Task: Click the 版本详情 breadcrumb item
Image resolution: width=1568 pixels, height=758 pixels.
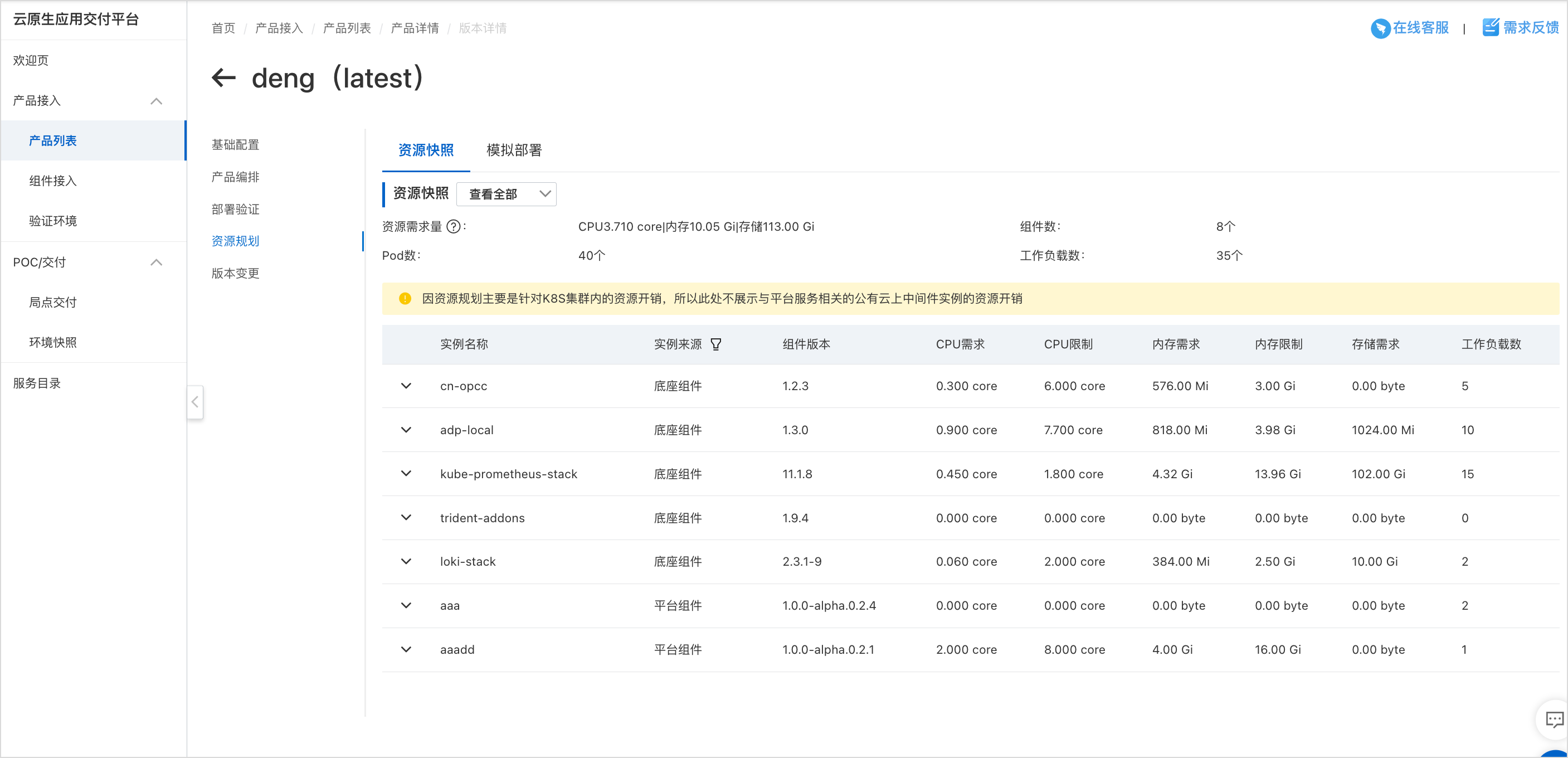Action: click(x=483, y=28)
